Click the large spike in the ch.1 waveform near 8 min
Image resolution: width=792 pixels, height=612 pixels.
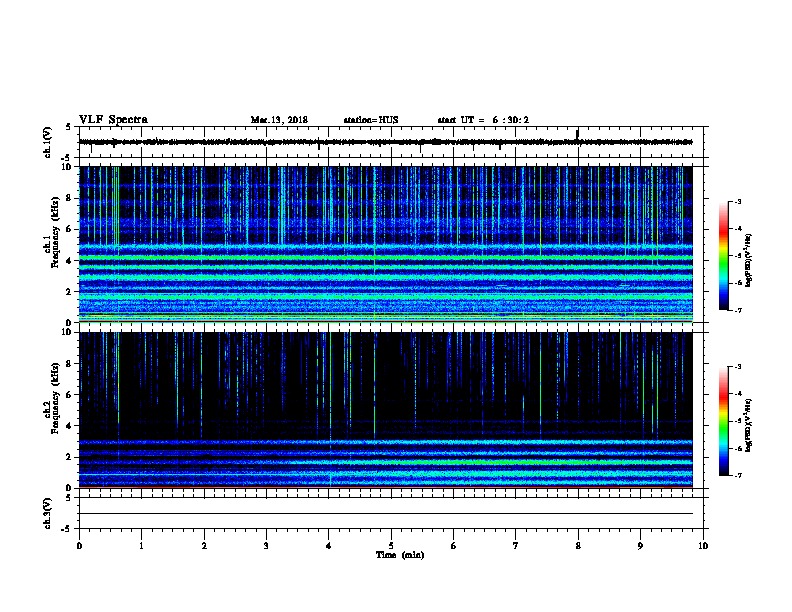[x=577, y=134]
